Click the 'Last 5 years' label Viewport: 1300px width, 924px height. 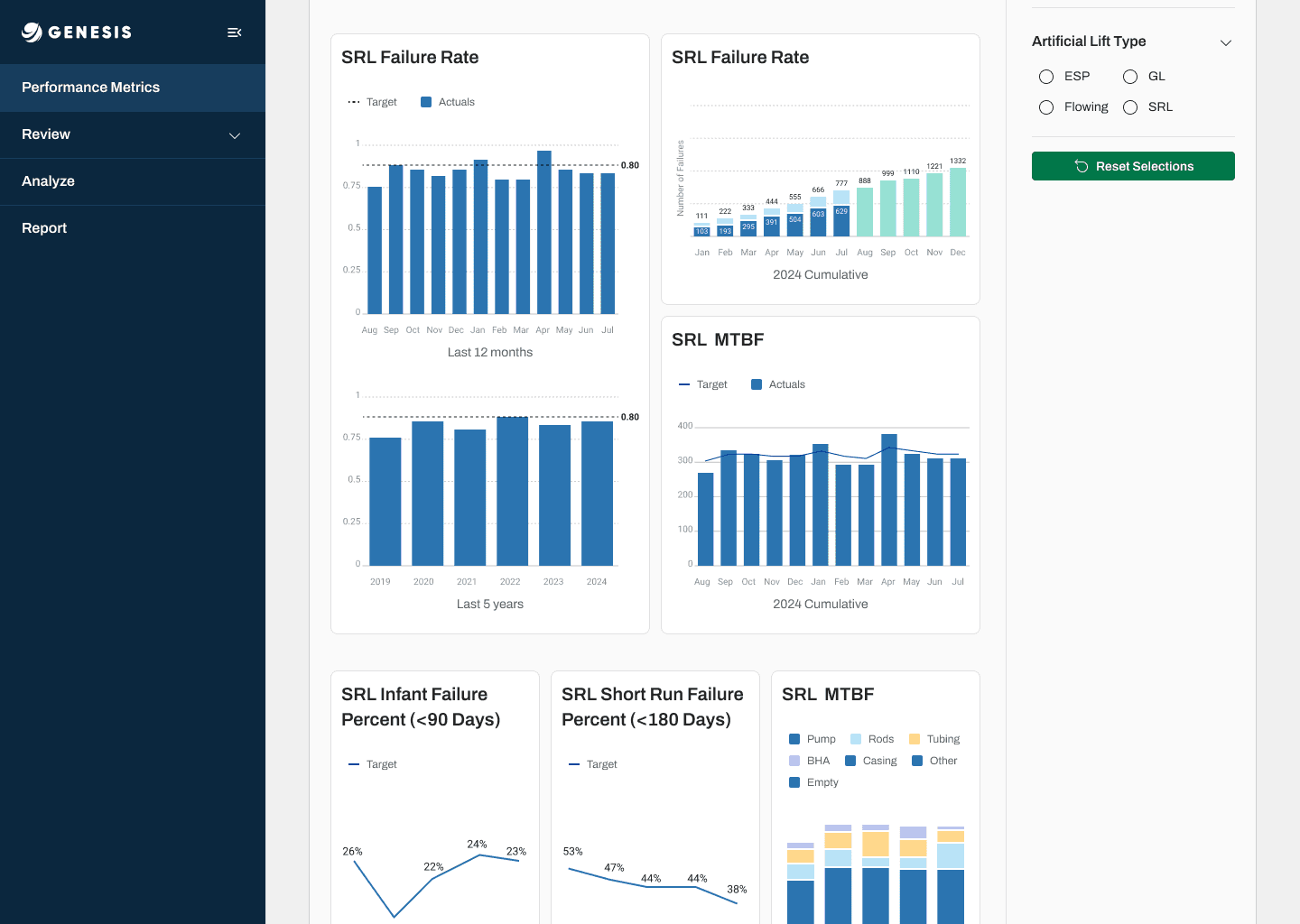(x=490, y=605)
